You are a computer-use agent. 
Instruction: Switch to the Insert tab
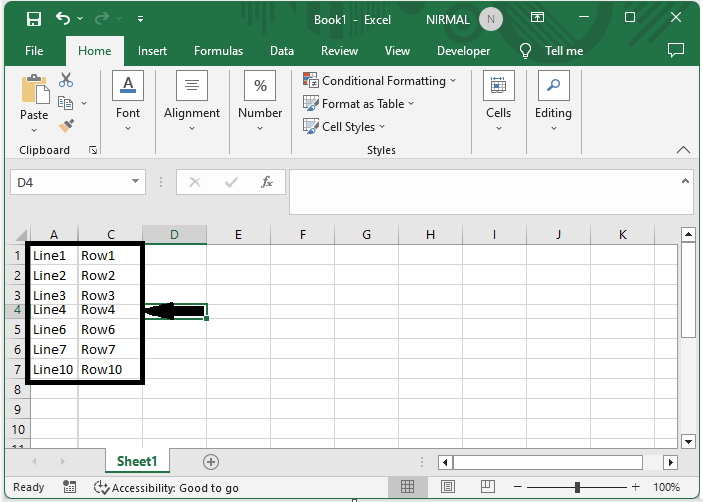point(152,51)
